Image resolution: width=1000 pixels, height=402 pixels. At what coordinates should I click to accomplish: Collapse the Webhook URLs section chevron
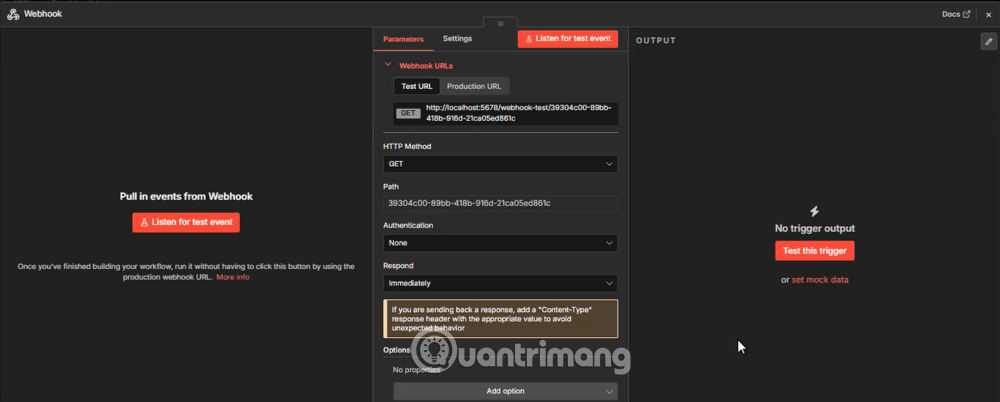[x=388, y=64]
